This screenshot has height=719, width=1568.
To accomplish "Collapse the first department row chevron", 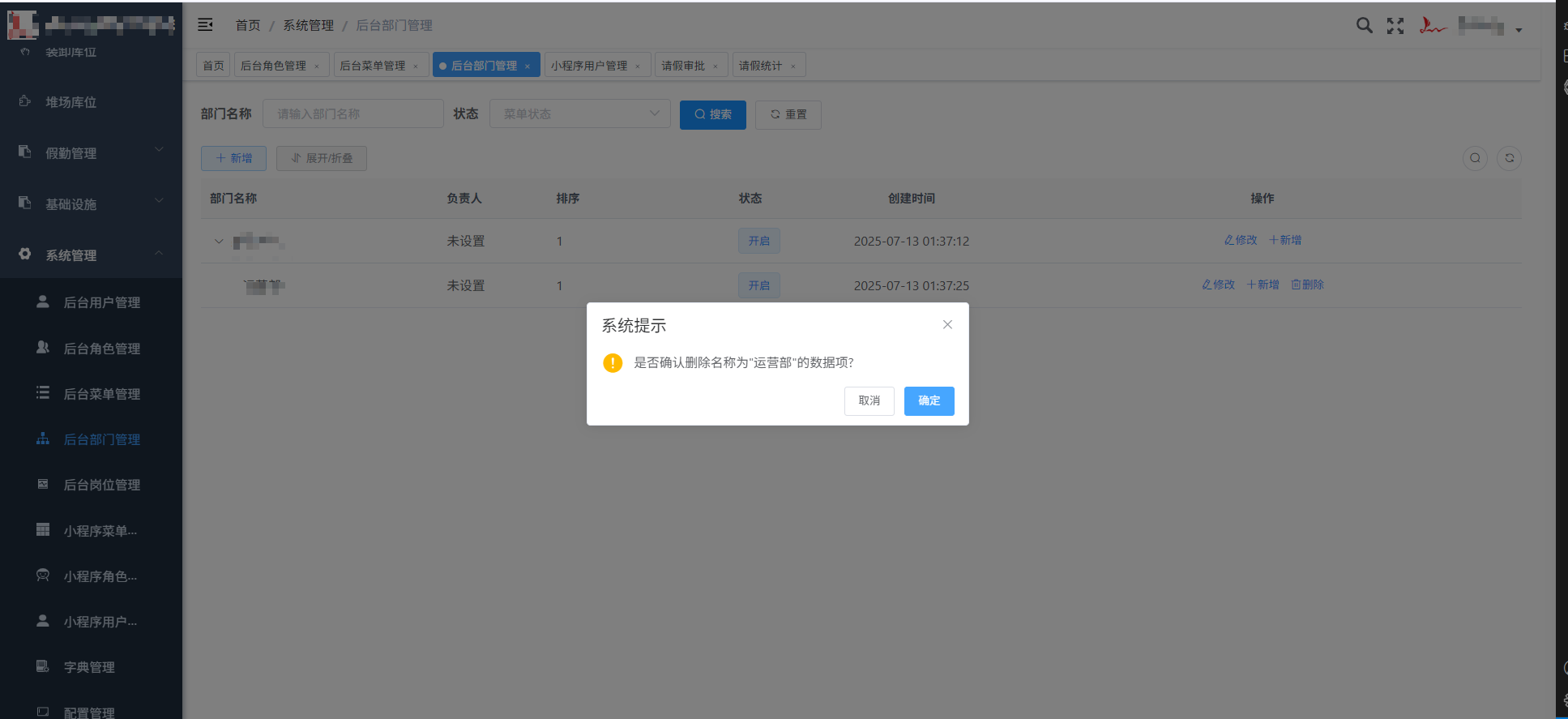I will 219,241.
